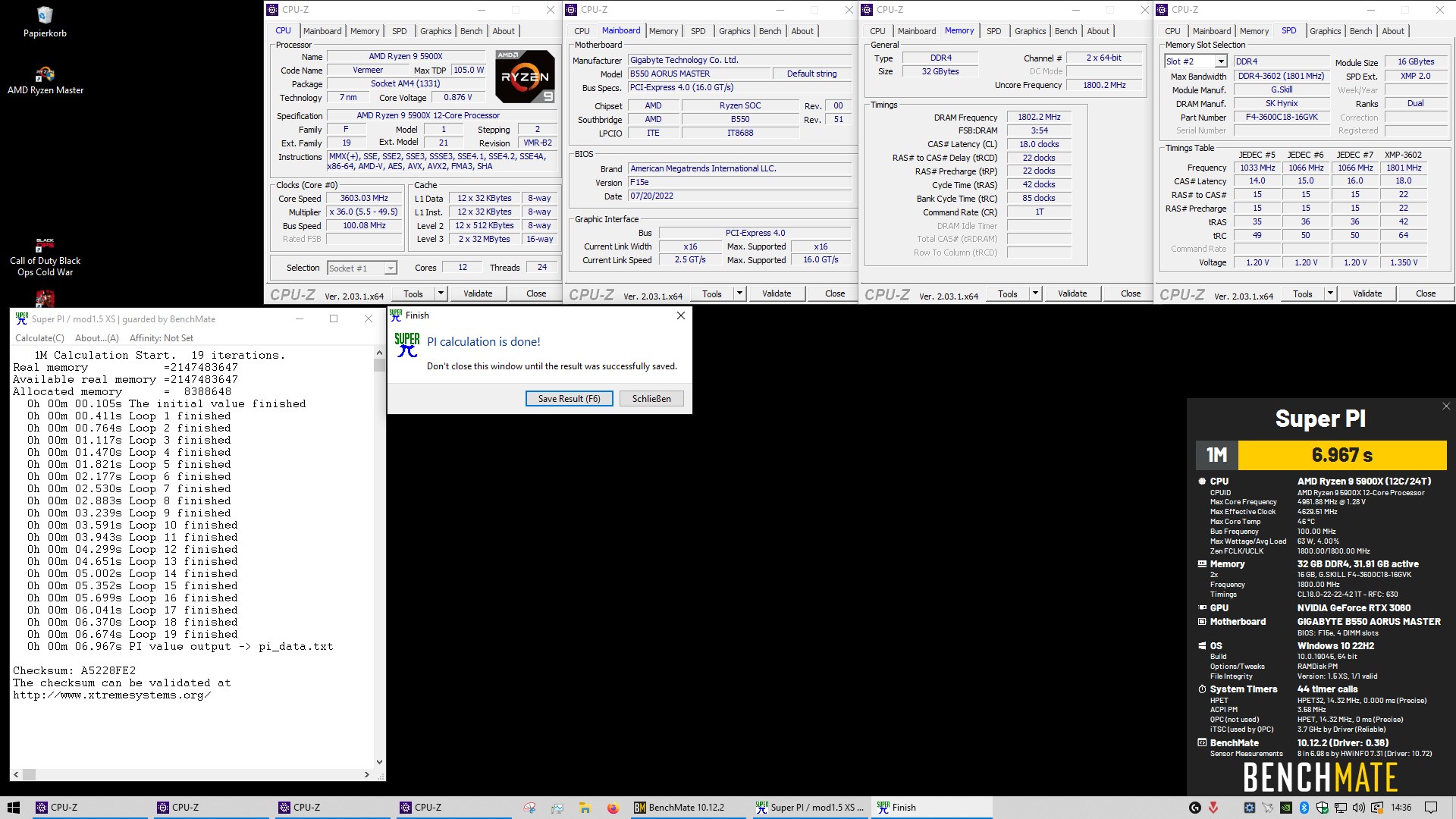Click the Checksum: A5228FE2 line
The image size is (1456, 819).
(74, 671)
